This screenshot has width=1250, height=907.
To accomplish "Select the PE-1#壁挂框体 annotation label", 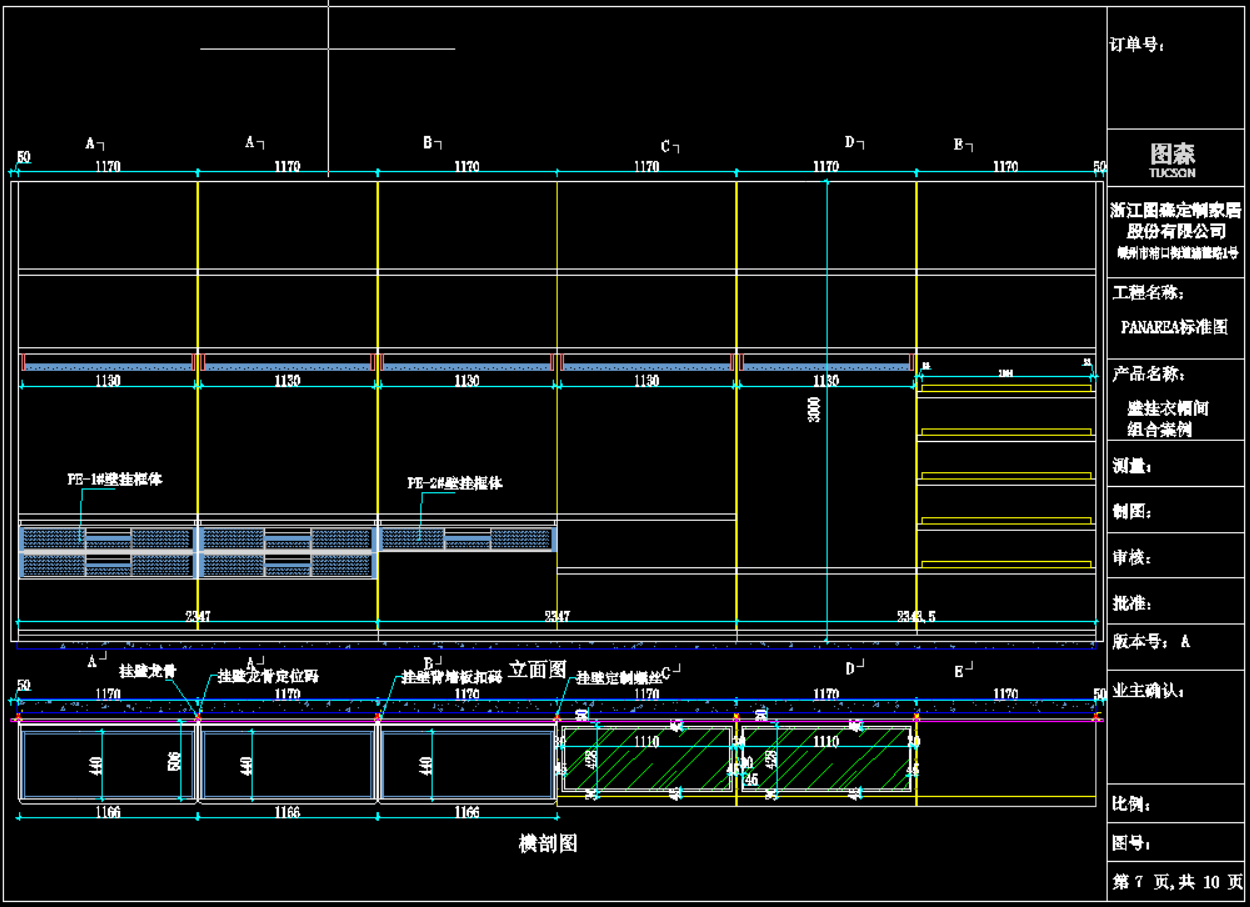I will [x=114, y=479].
